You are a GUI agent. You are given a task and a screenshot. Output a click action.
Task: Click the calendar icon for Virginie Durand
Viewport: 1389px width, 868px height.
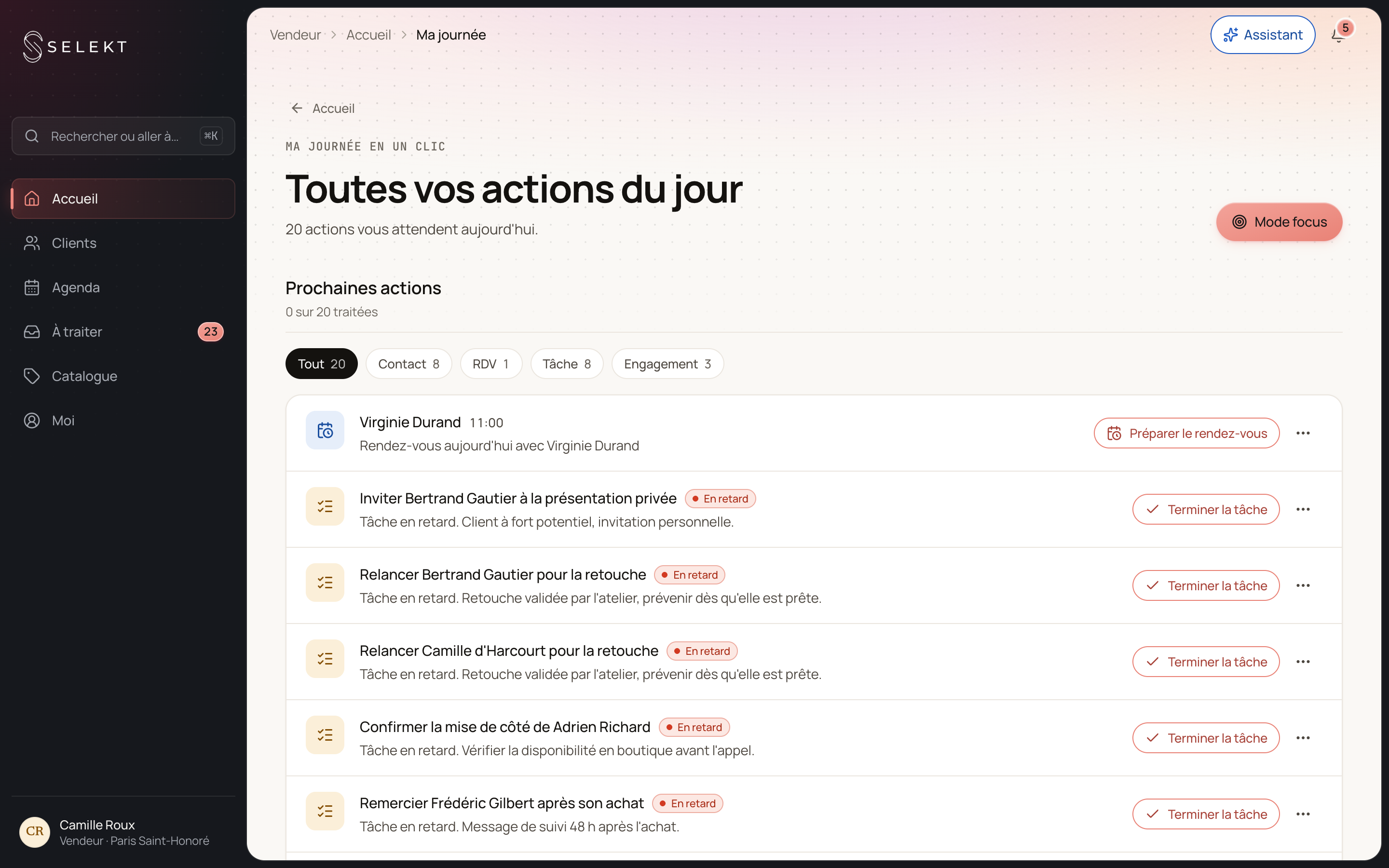(x=325, y=430)
